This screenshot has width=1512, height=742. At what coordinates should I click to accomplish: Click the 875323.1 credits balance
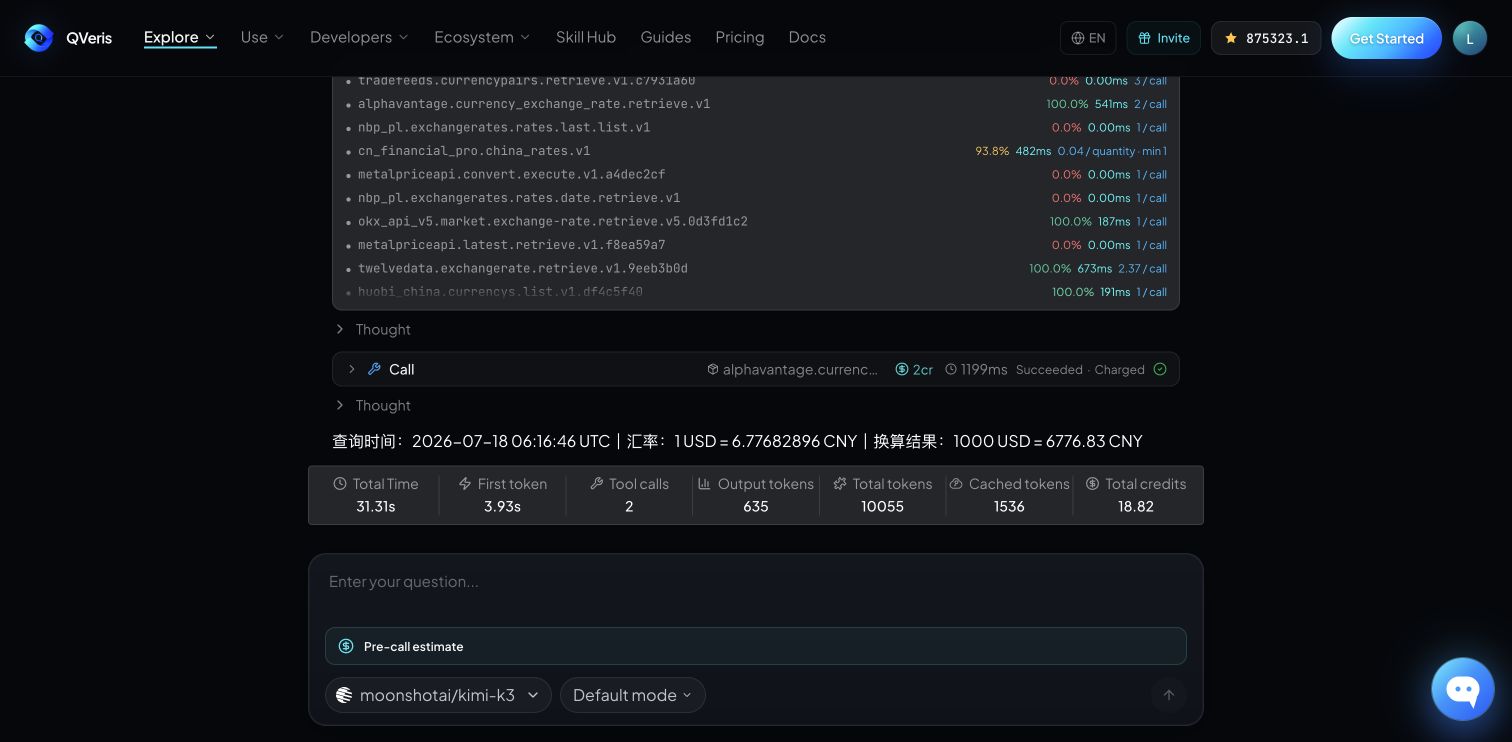coord(1266,38)
